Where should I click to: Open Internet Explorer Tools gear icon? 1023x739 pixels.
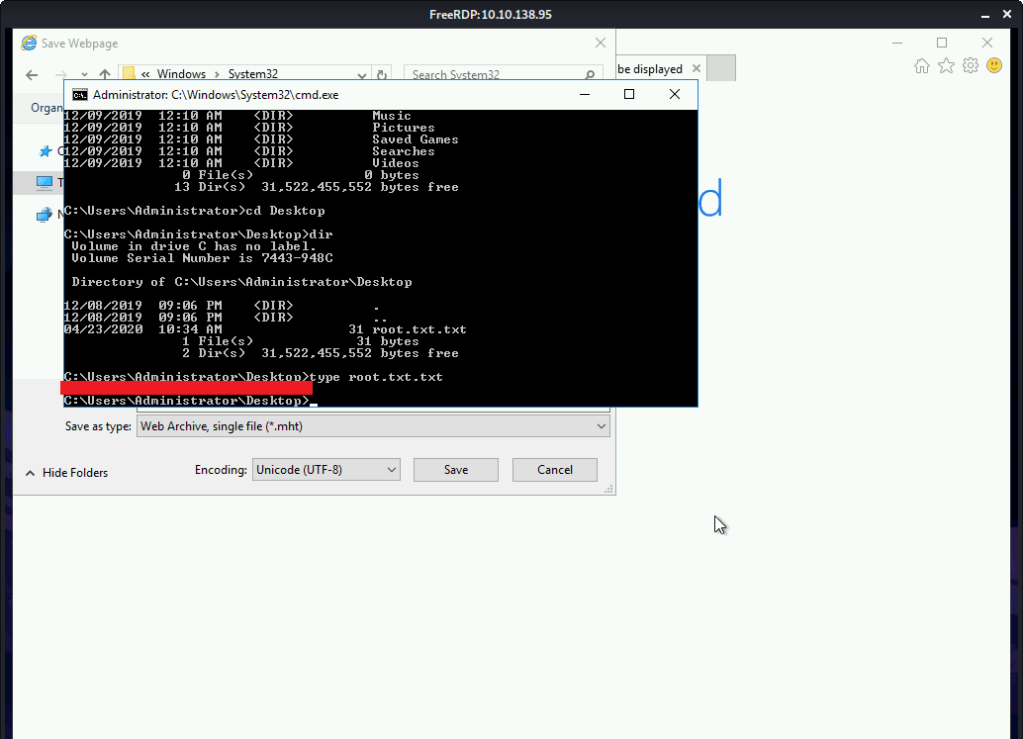point(970,66)
